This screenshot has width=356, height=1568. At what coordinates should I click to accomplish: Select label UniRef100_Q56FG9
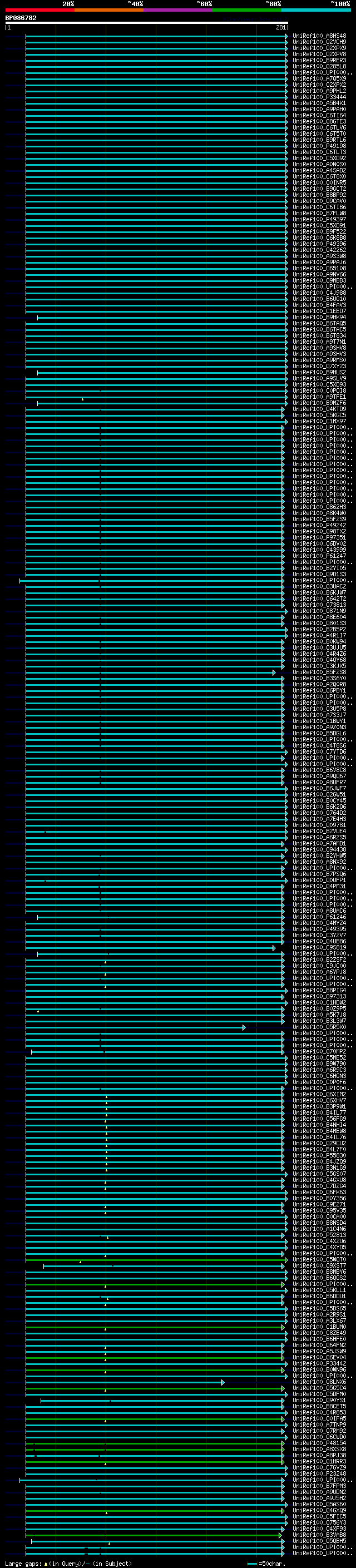[319, 1119]
